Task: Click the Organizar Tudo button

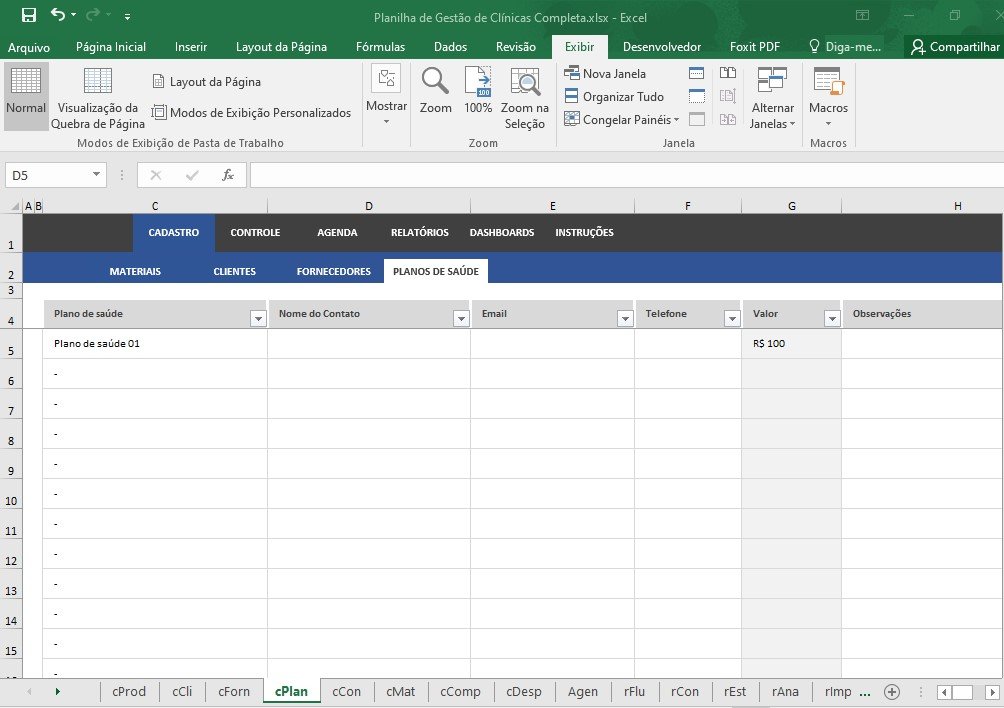Action: pyautogui.click(x=613, y=97)
